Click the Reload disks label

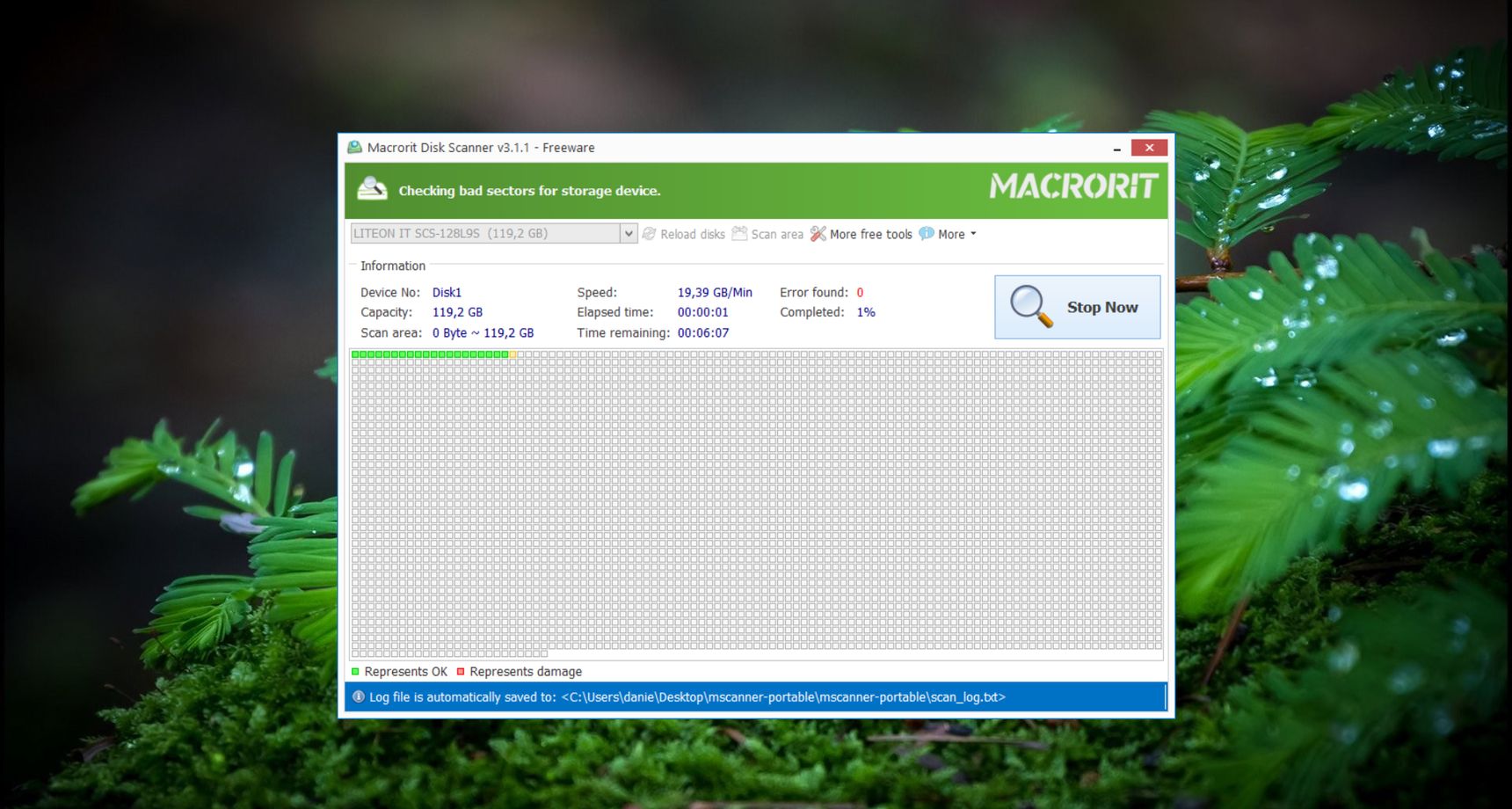tap(693, 234)
